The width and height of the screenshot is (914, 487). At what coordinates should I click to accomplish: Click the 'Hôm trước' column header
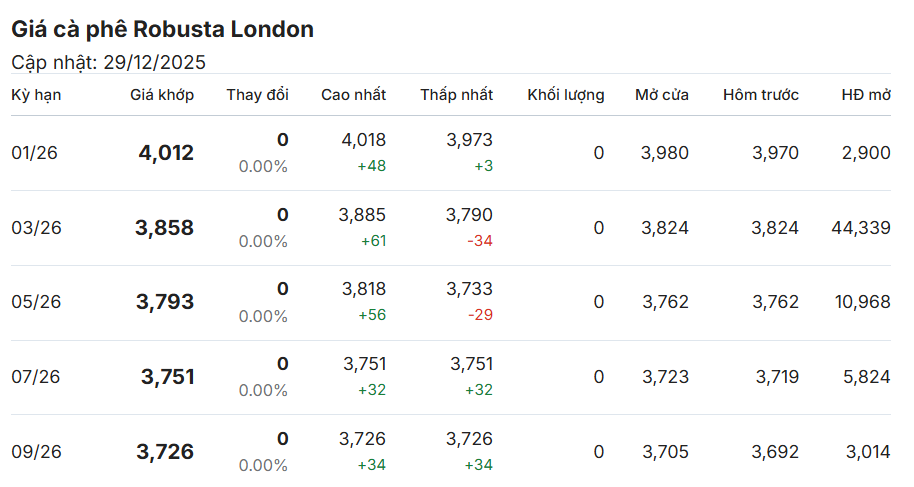[x=761, y=95]
